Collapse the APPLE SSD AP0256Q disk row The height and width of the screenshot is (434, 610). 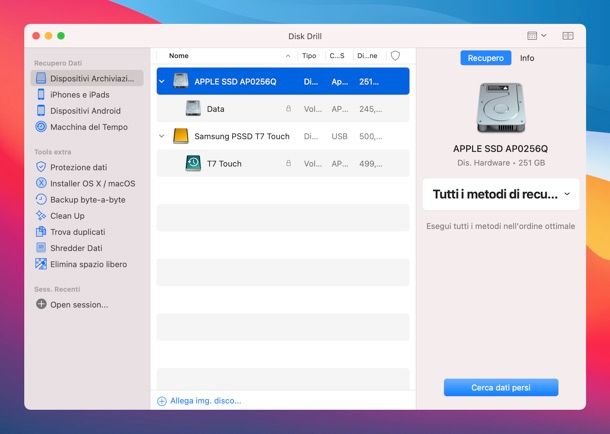[163, 81]
